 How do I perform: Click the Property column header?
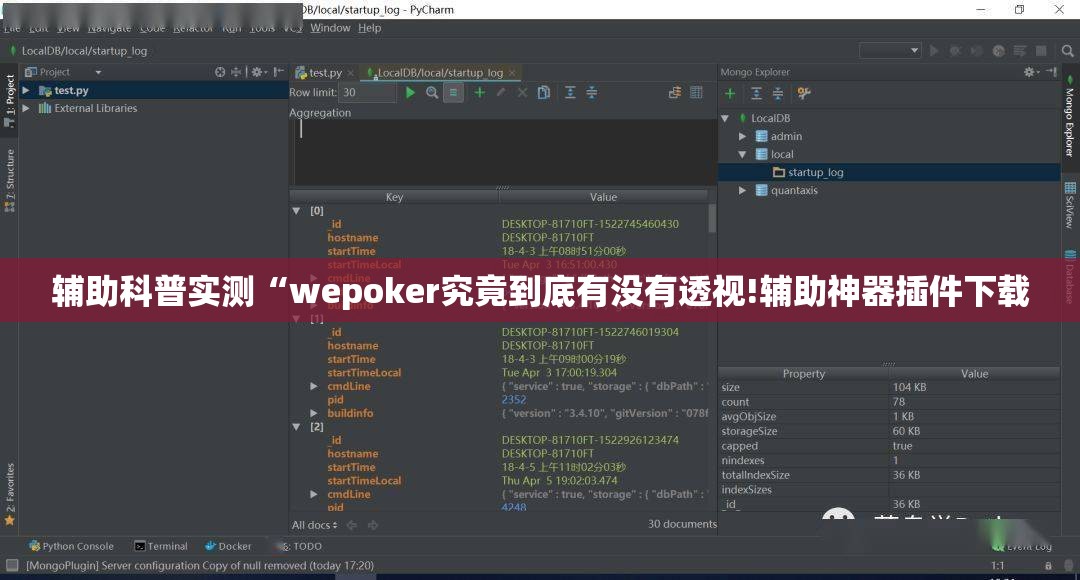804,374
